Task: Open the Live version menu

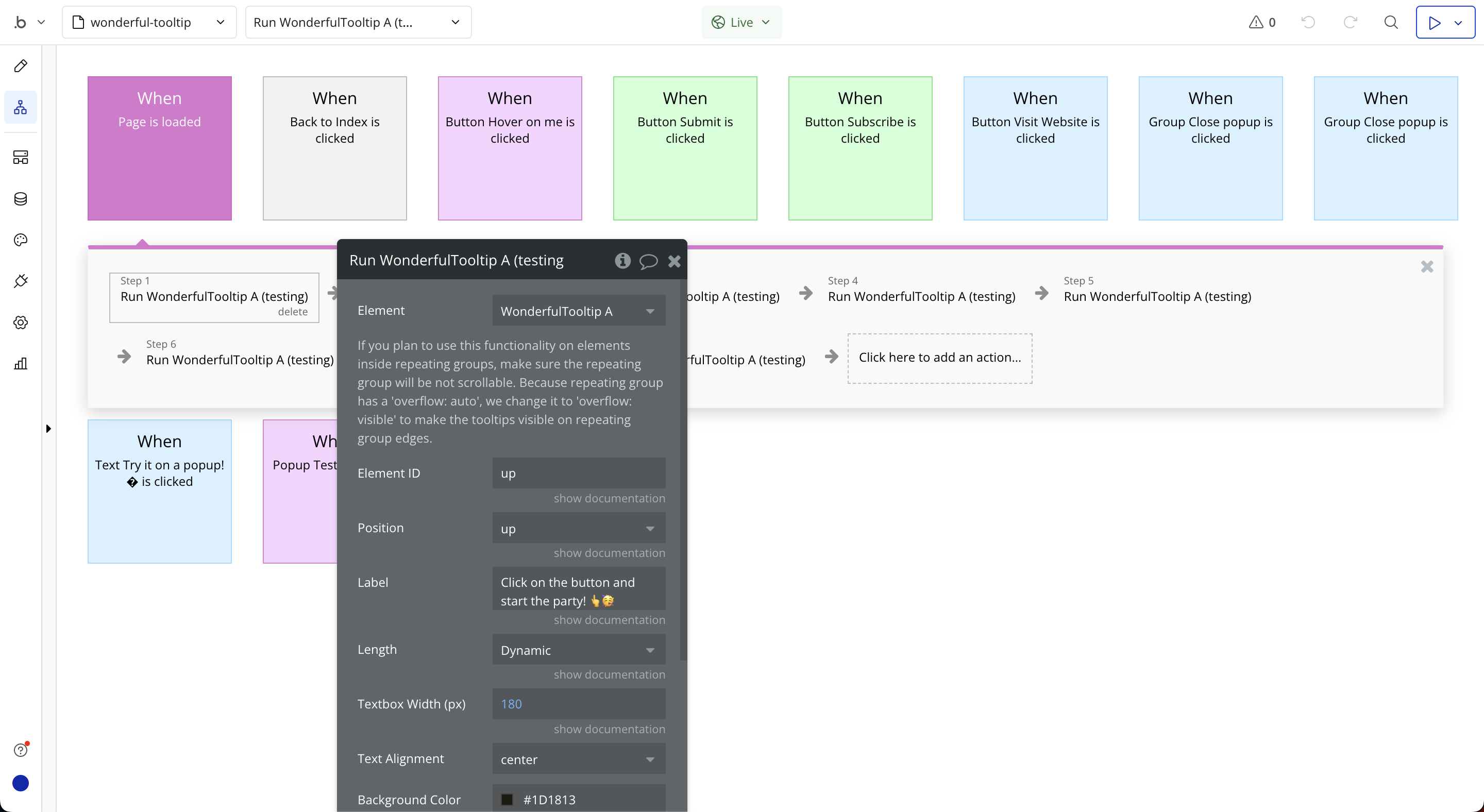Action: [741, 23]
